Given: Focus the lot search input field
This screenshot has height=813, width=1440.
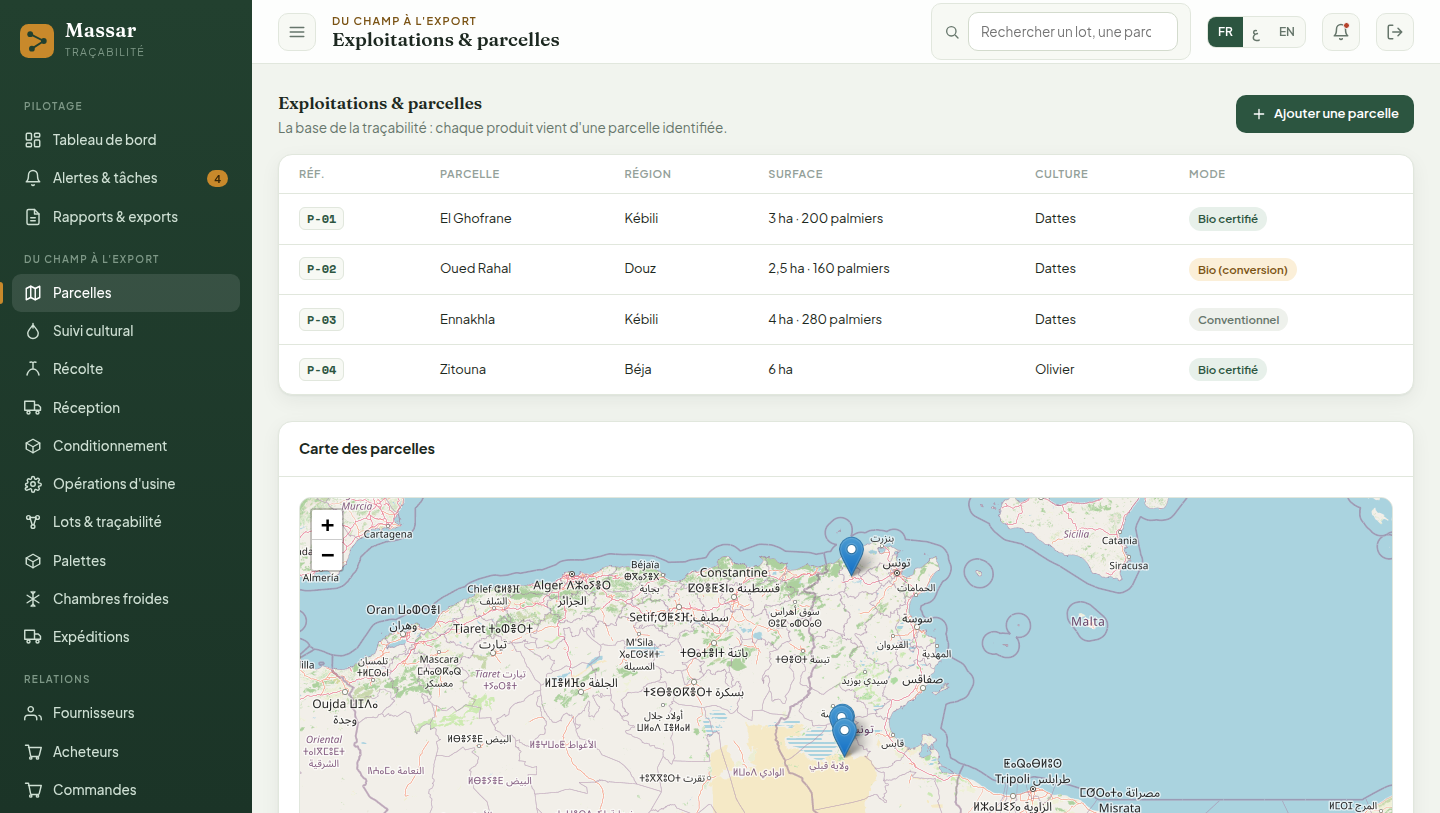Looking at the screenshot, I should 1073,32.
